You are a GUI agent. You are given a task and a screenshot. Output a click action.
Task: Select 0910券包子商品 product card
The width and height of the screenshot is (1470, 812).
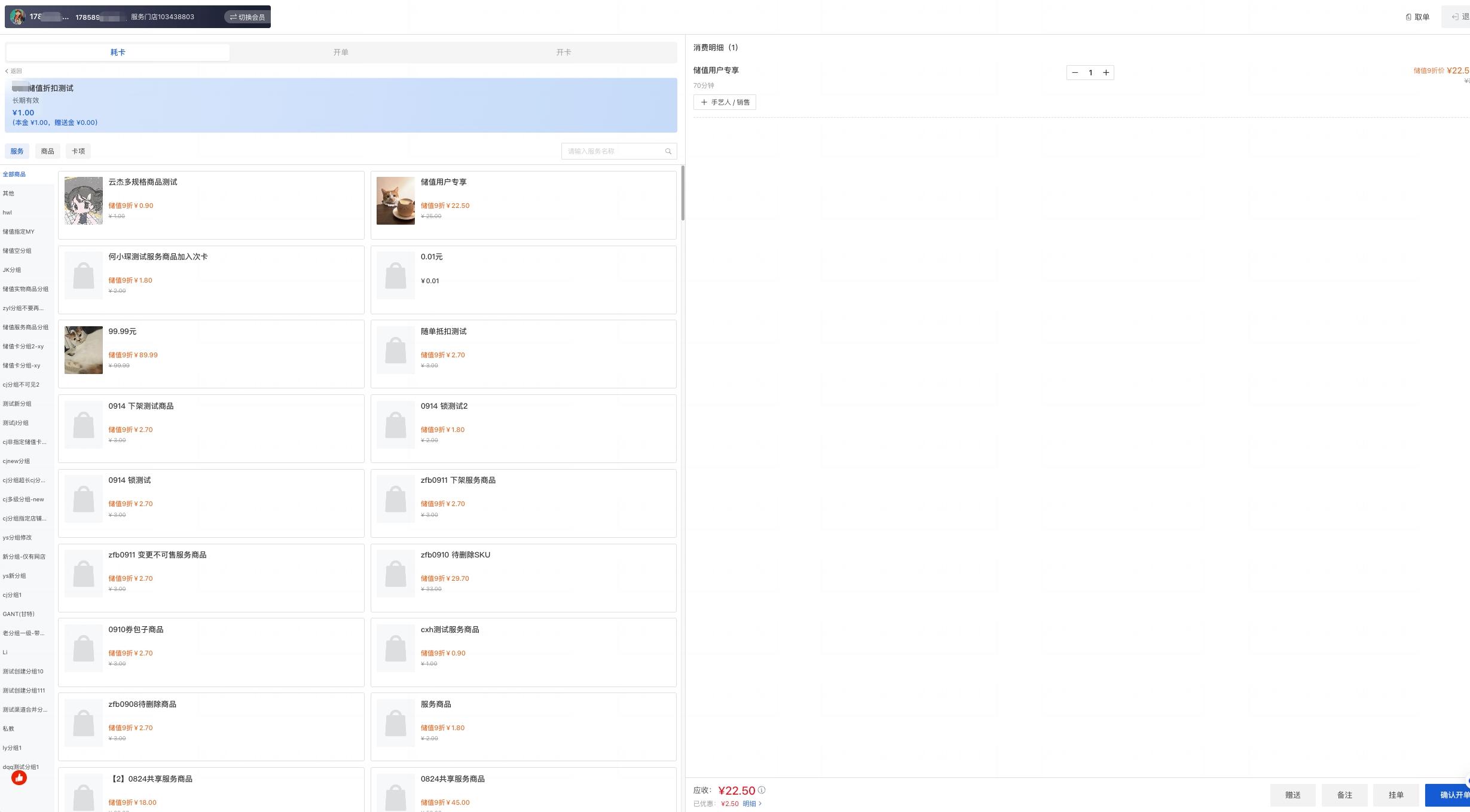[211, 652]
